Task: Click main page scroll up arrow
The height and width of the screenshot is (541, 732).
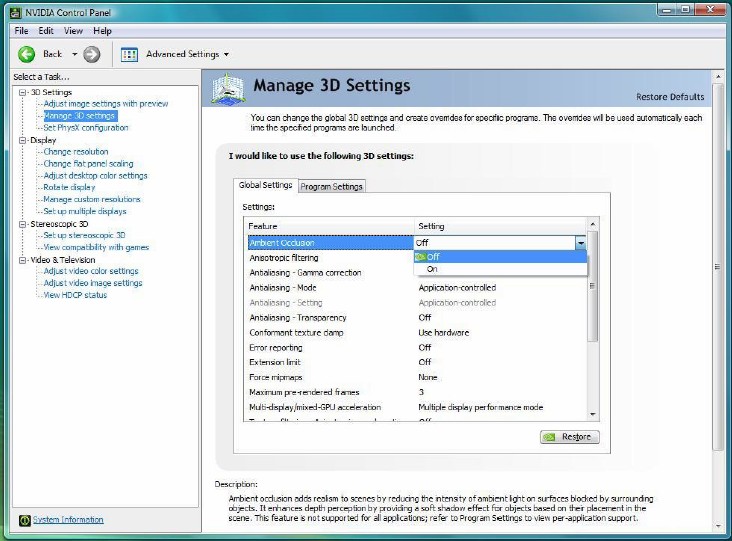Action: pos(718,76)
